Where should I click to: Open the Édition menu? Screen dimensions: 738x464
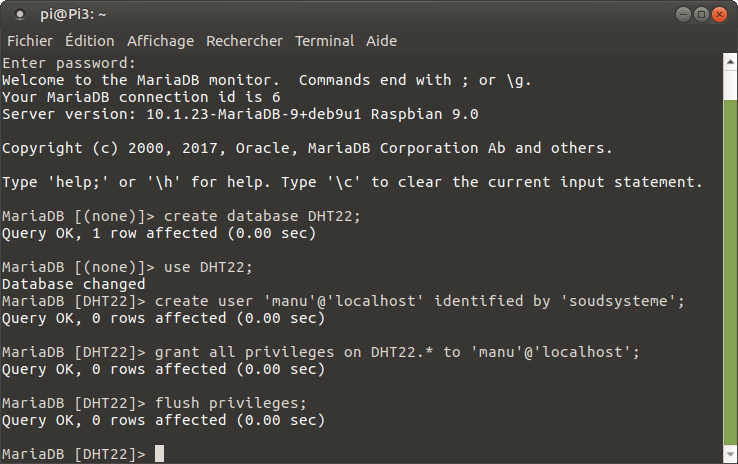(90, 41)
